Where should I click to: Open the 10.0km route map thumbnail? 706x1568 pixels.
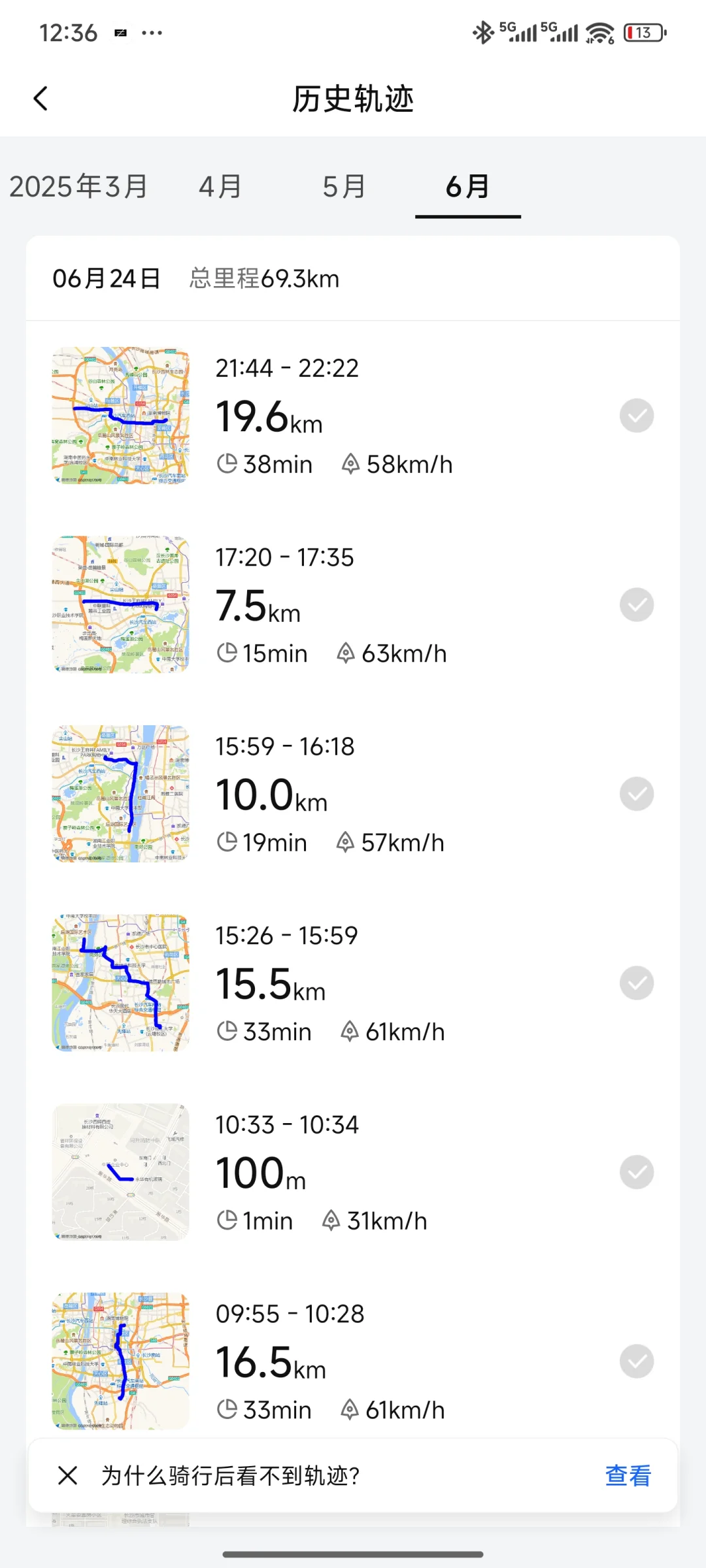coord(121,794)
